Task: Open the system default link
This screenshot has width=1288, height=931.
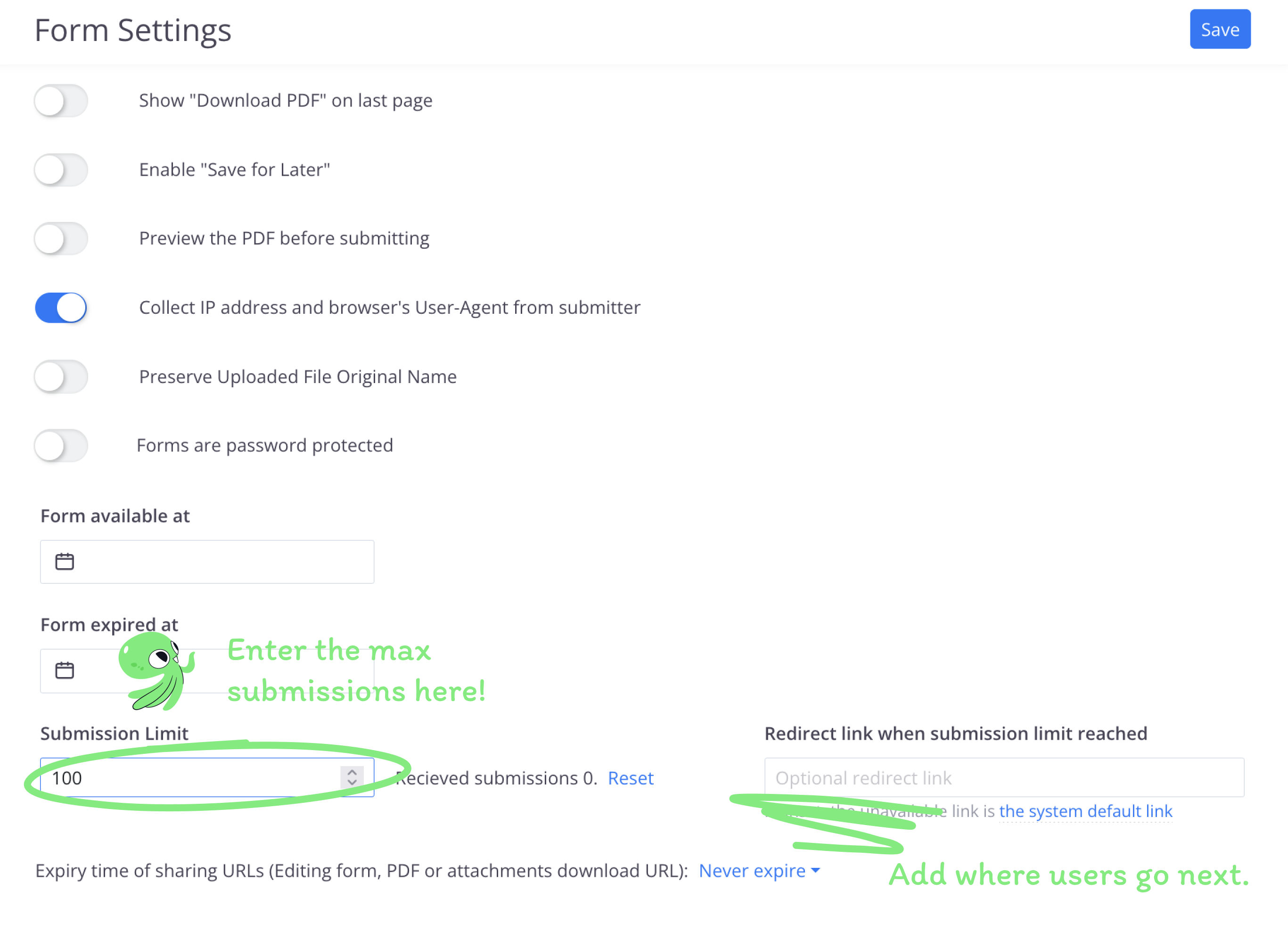Action: (1085, 811)
